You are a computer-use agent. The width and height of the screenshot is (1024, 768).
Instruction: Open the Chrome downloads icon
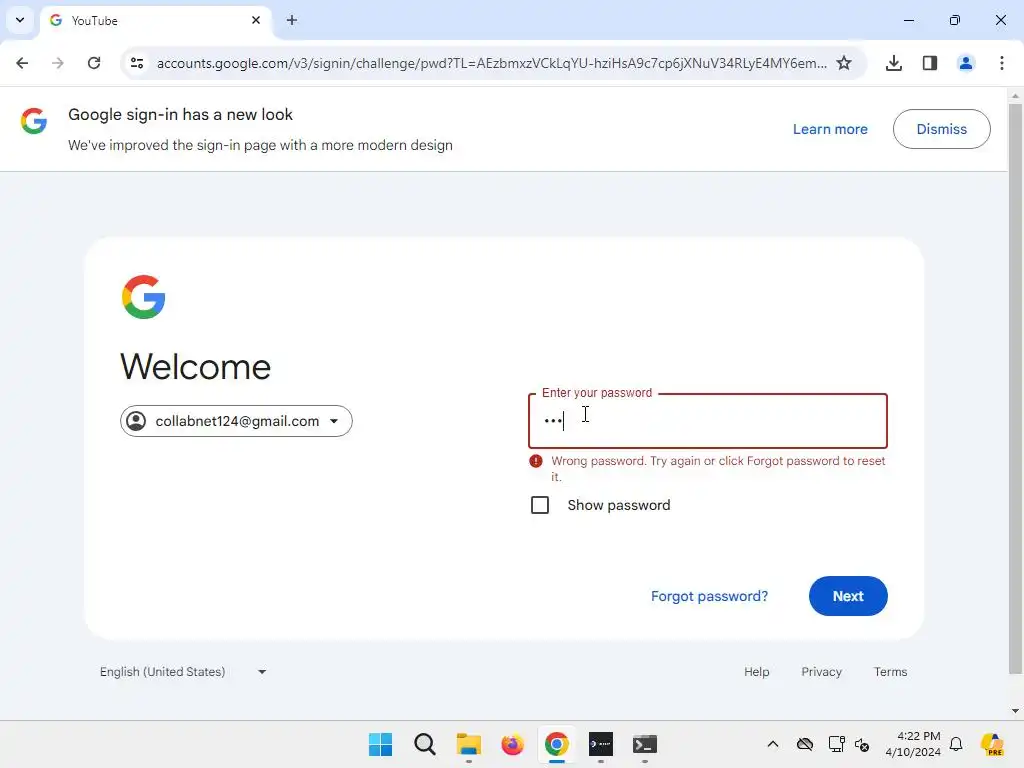click(x=893, y=63)
